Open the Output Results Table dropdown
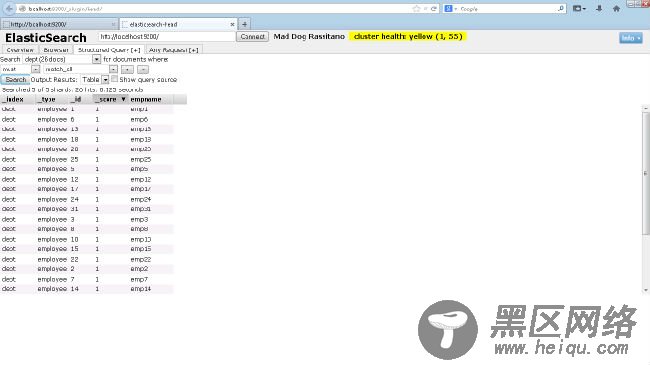 coord(95,79)
